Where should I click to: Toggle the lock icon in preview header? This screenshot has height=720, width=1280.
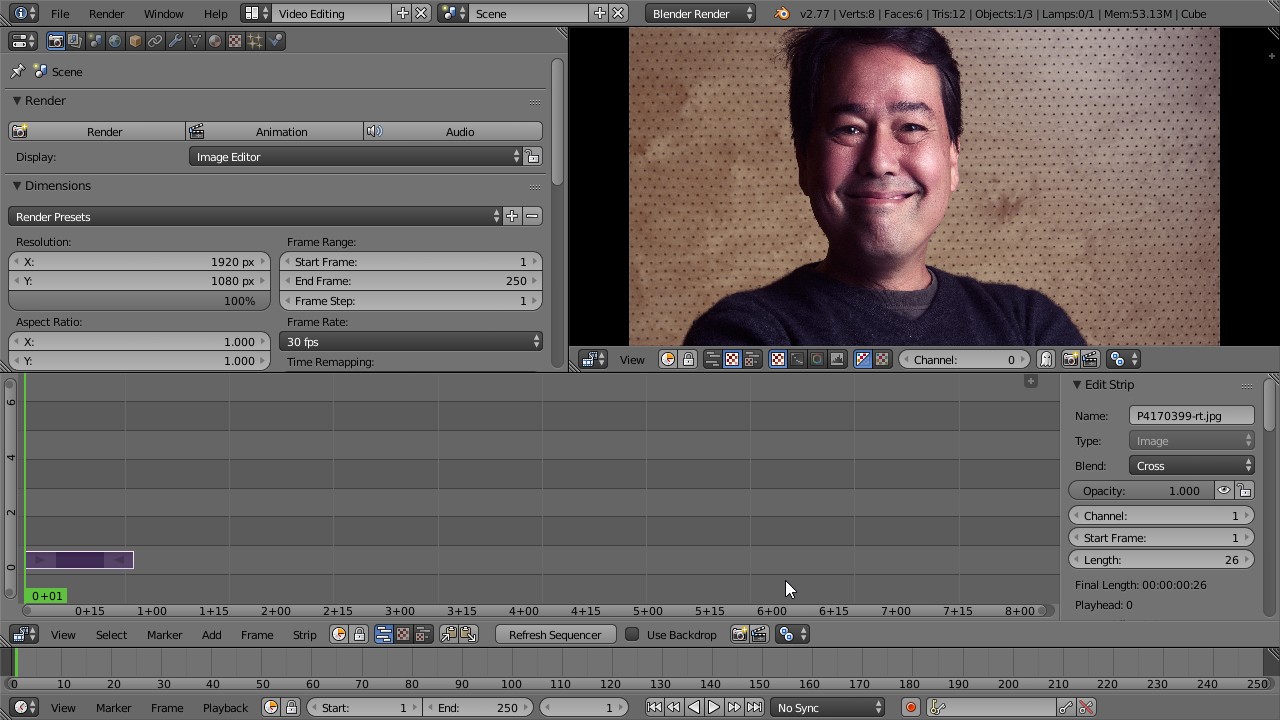pyautogui.click(x=688, y=359)
